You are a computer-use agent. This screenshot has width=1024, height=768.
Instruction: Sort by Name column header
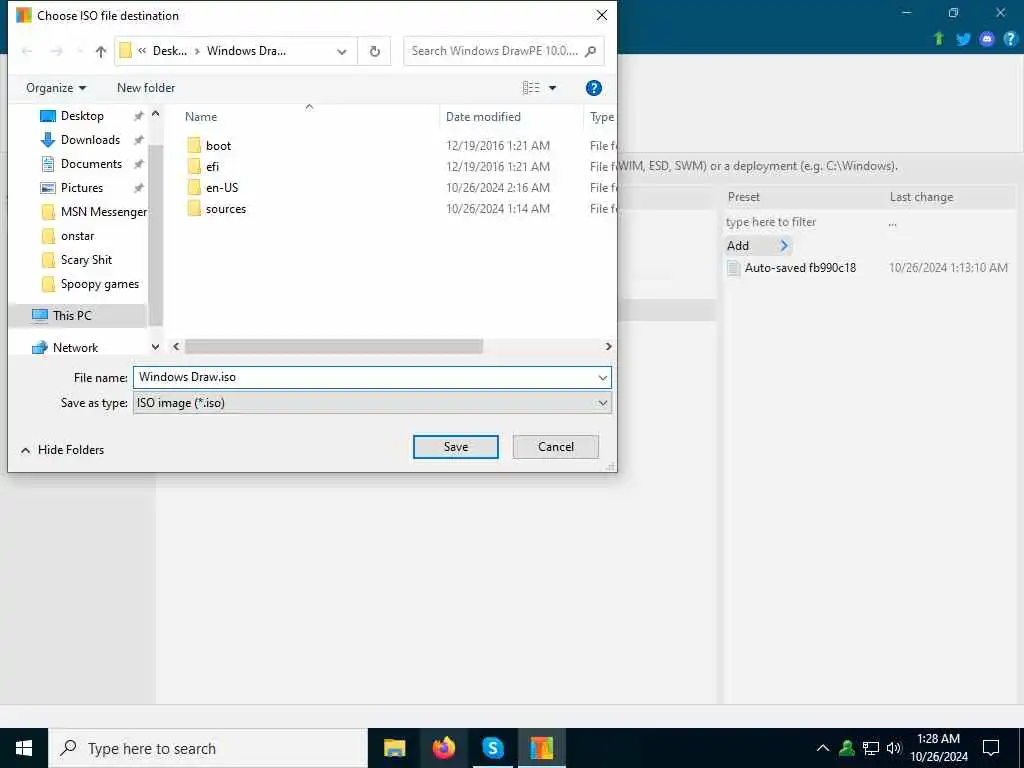[200, 117]
